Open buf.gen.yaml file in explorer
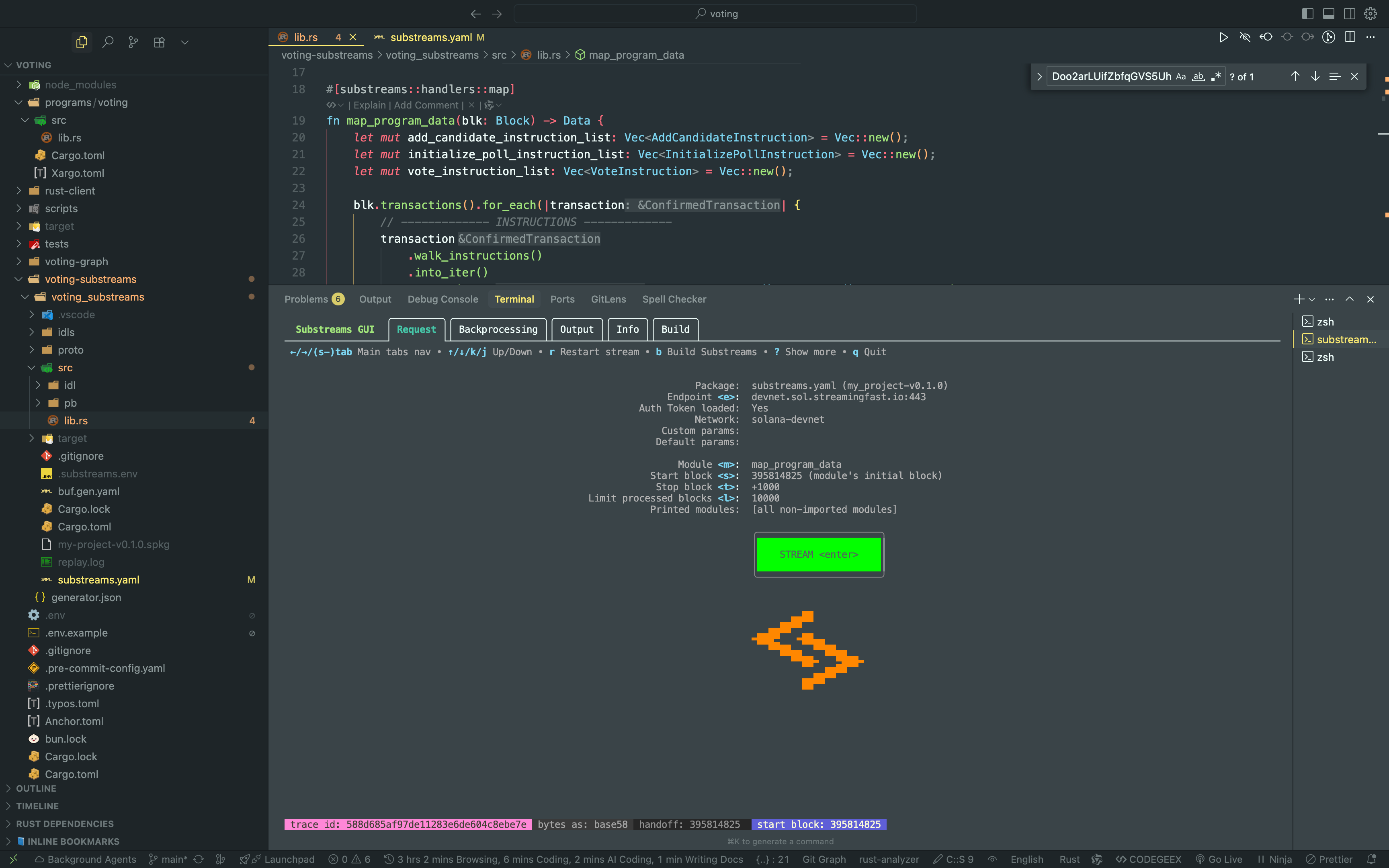 [x=88, y=491]
